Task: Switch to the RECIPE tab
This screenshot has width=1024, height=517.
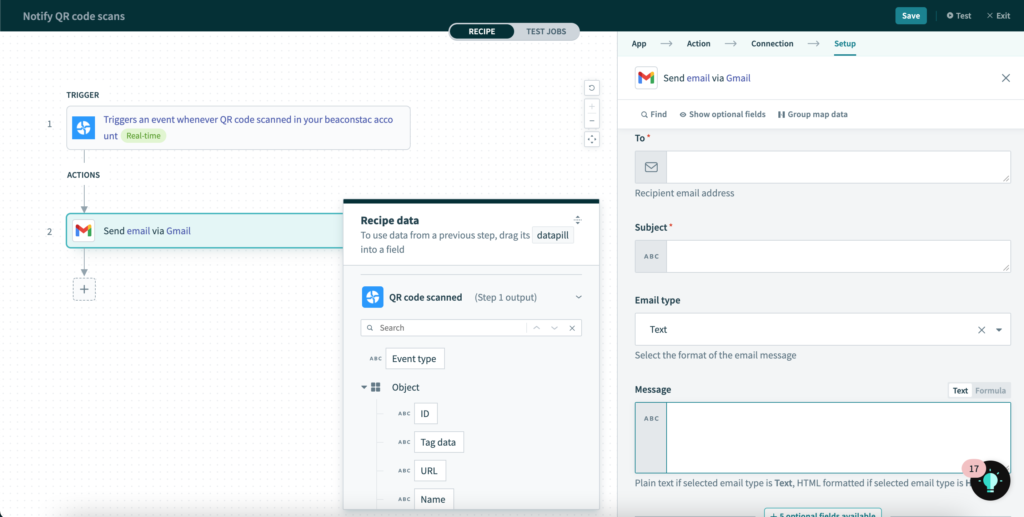Action: click(x=481, y=31)
